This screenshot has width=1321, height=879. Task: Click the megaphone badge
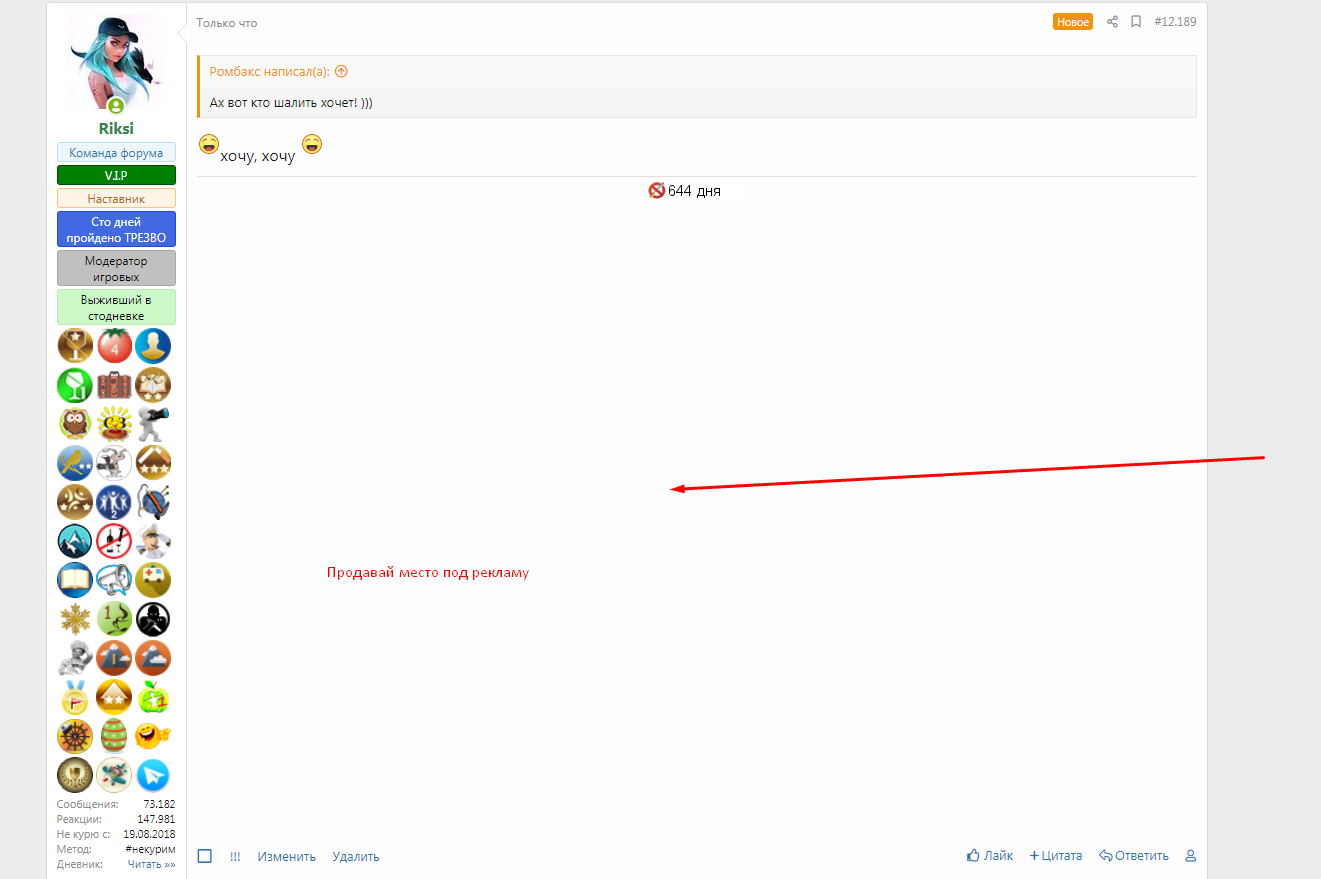[115, 580]
